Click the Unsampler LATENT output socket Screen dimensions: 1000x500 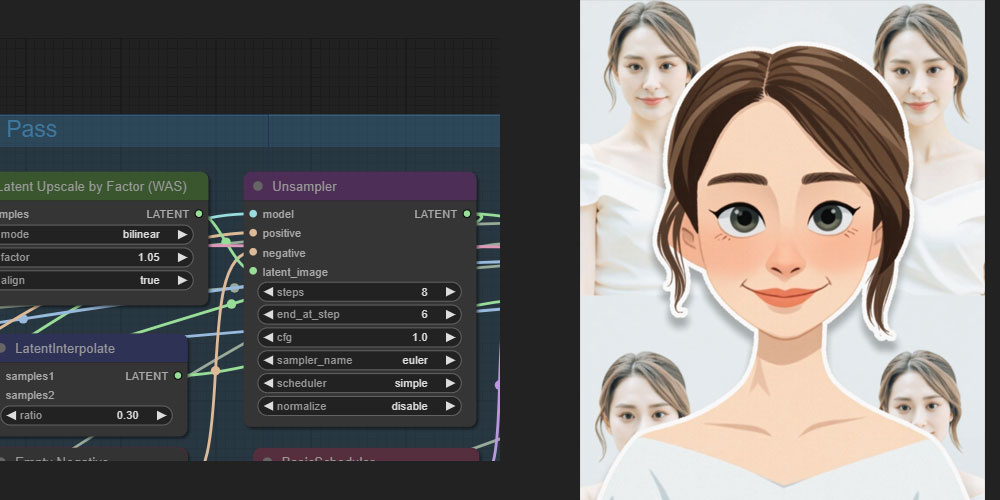click(x=467, y=214)
